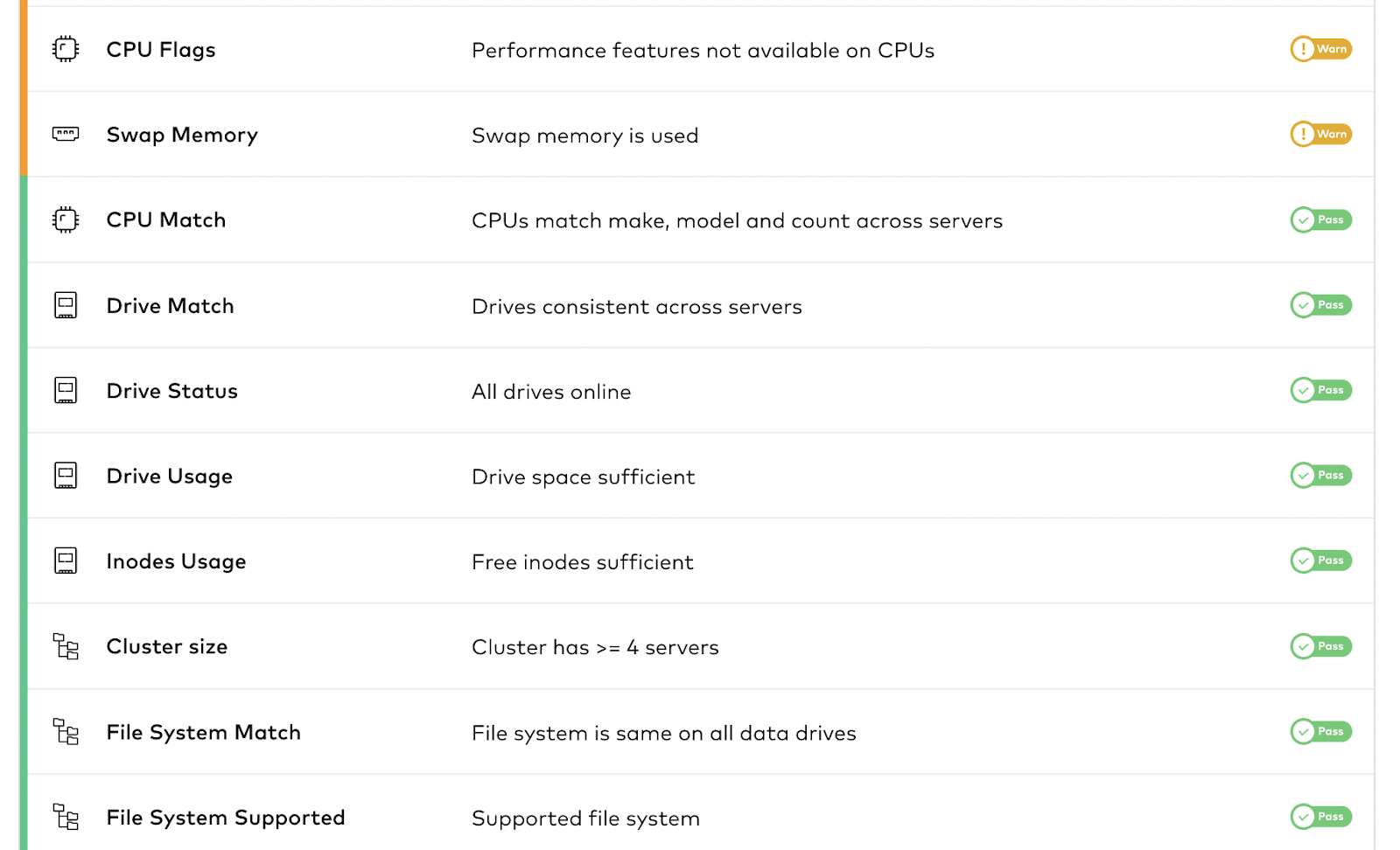
Task: Select the Drive Usage check name
Action: pos(169,476)
